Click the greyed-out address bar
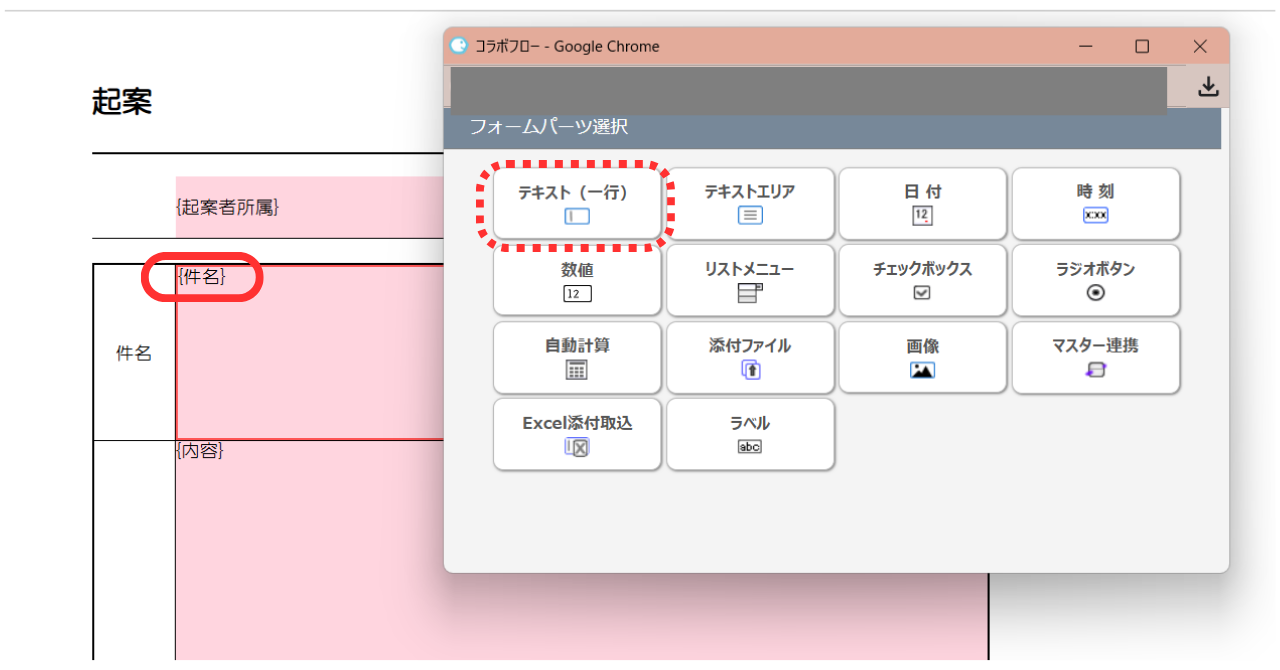This screenshot has height=670, width=1280. pos(808,89)
